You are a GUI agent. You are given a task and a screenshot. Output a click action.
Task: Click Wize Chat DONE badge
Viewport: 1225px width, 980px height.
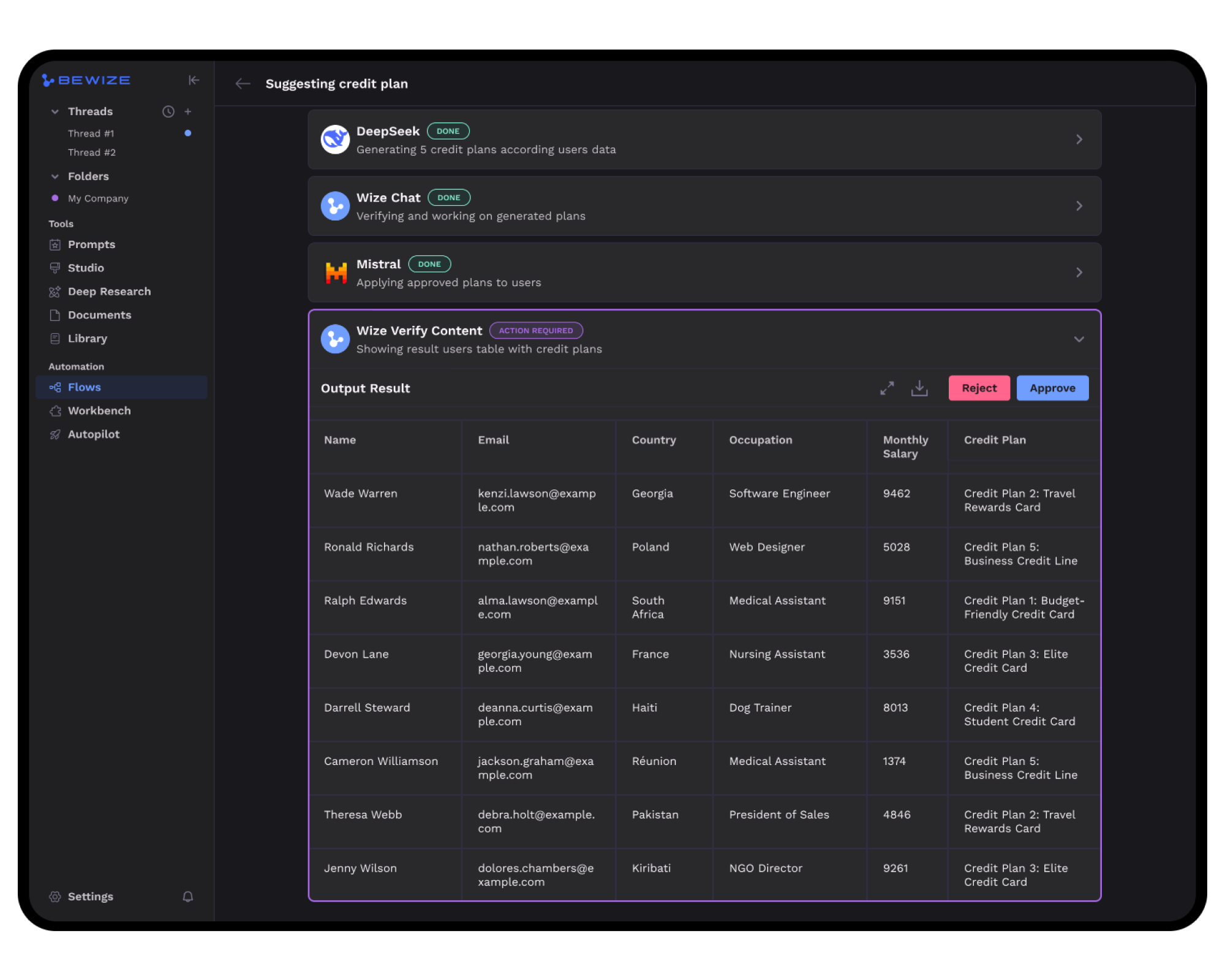point(448,198)
